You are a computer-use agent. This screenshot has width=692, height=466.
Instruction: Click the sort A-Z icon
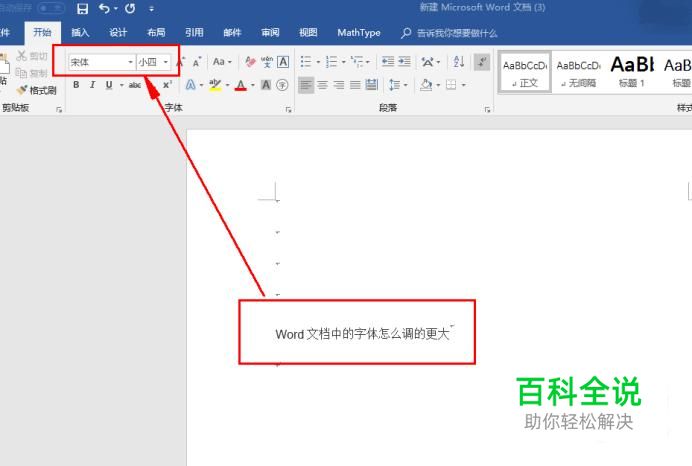pos(459,62)
